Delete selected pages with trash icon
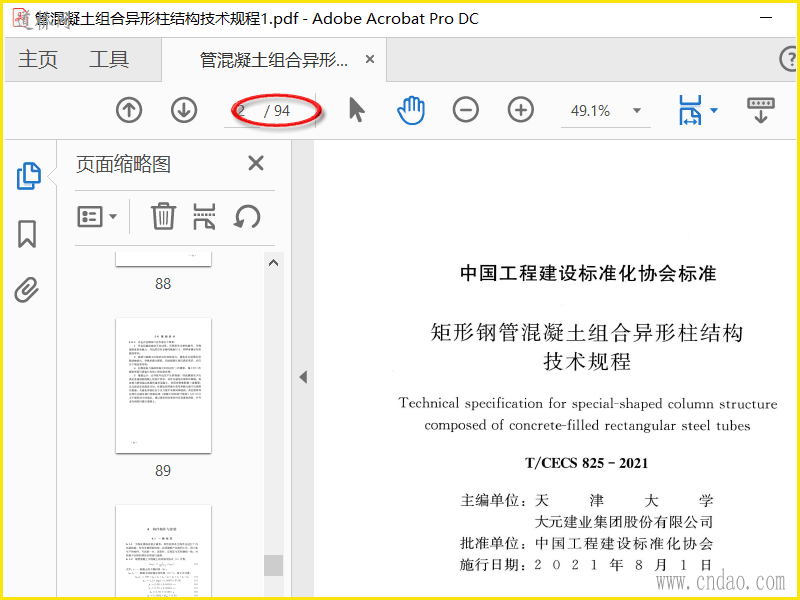Screen dimensions: 800x600 163,216
